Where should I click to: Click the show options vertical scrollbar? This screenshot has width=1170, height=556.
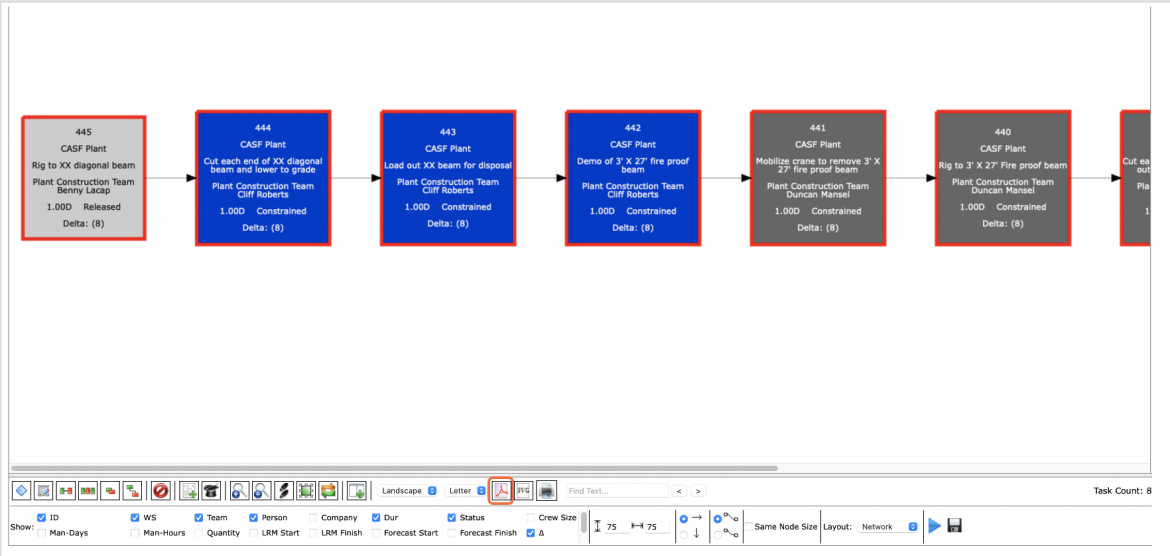coord(584,523)
